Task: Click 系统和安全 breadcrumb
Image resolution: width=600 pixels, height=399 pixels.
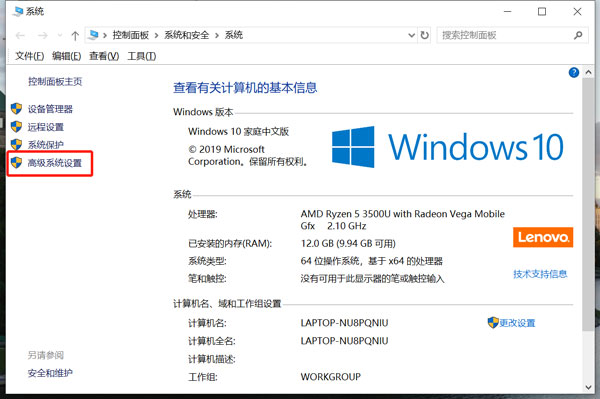Action: pyautogui.click(x=187, y=35)
